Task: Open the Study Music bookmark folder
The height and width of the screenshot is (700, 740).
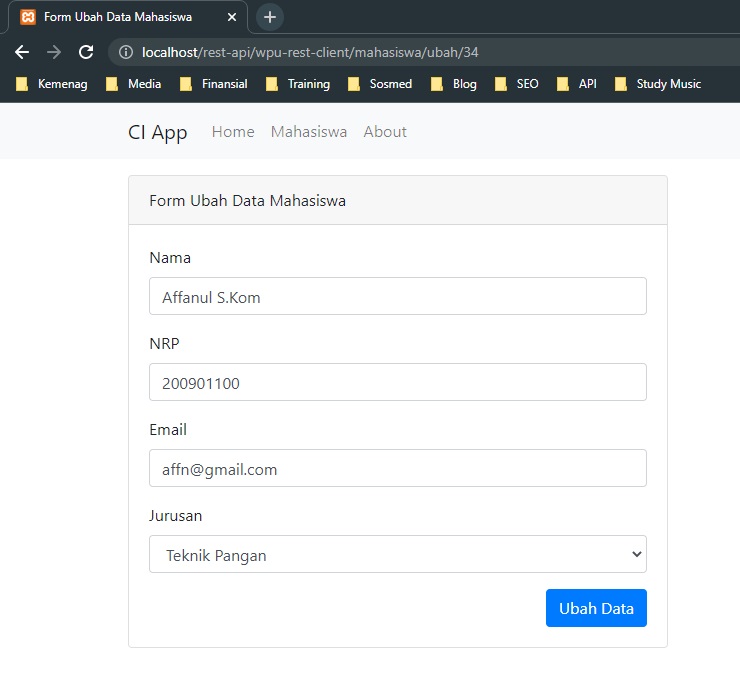Action: point(658,84)
